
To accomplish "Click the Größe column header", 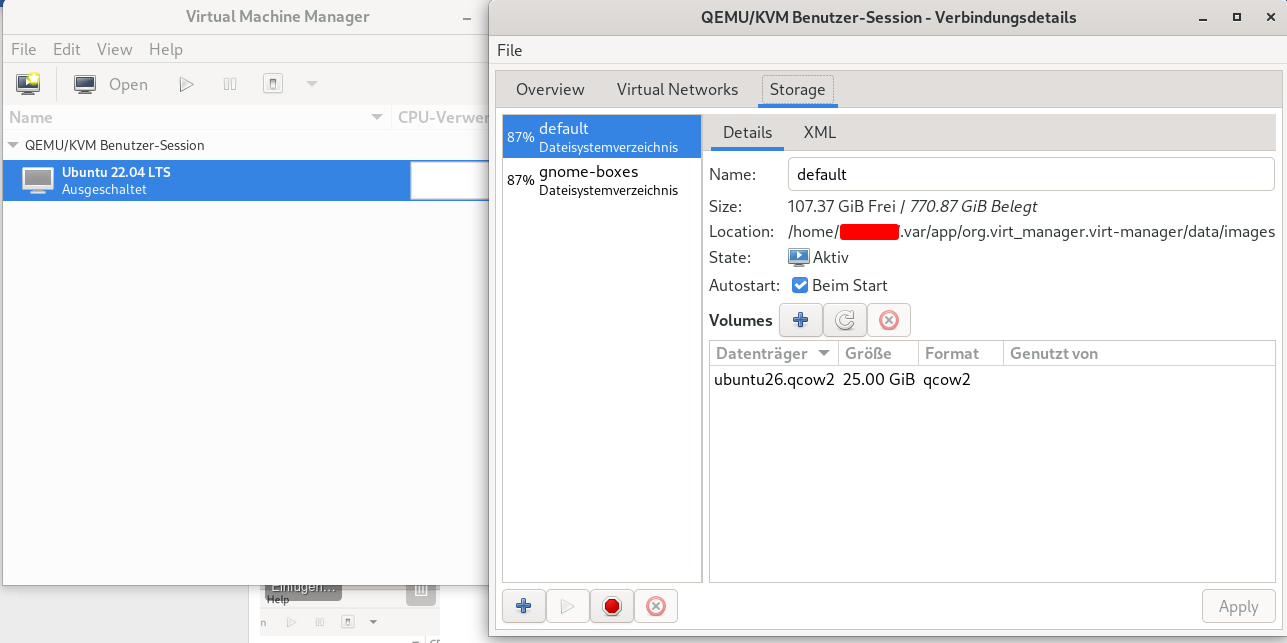I will click(x=878, y=353).
